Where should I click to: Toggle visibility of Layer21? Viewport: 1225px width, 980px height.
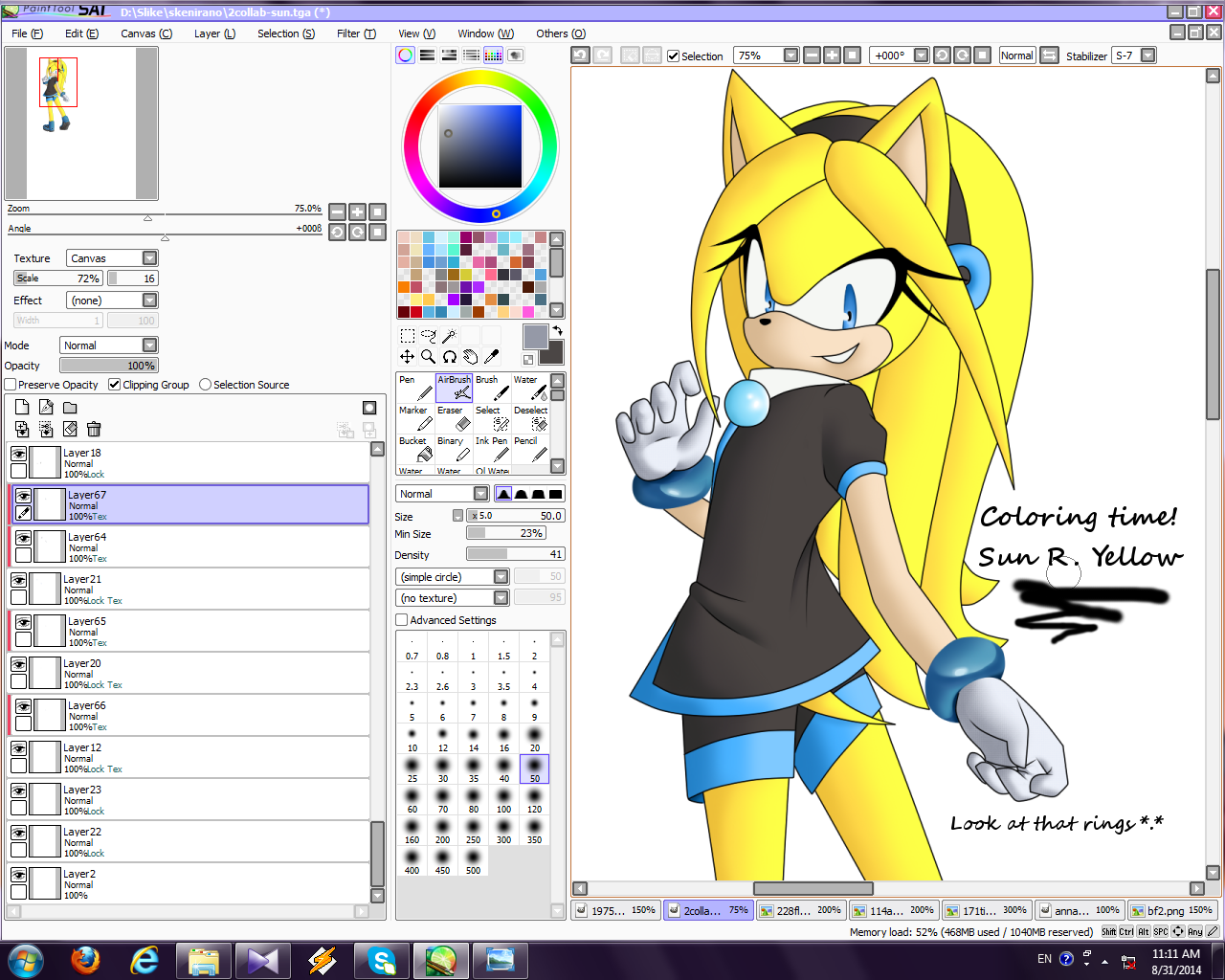coord(18,580)
